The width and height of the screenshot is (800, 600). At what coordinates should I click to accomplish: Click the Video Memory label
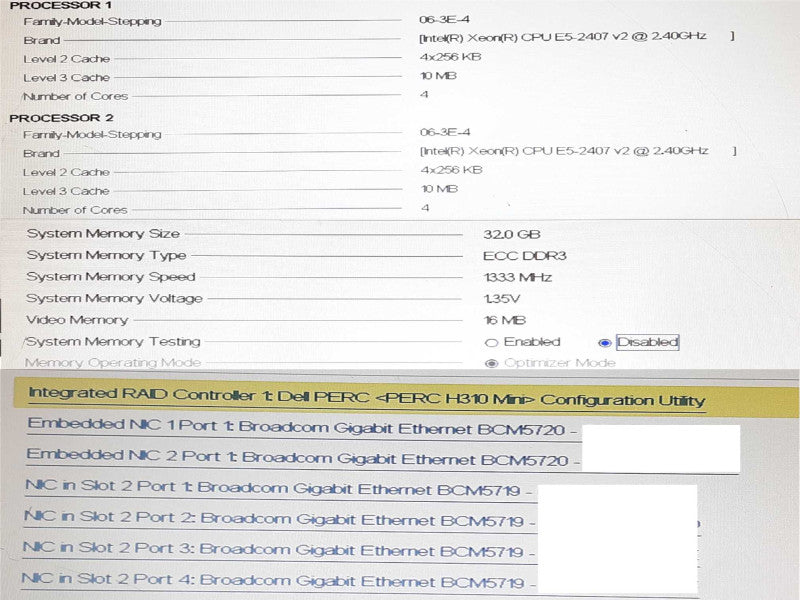[77, 320]
